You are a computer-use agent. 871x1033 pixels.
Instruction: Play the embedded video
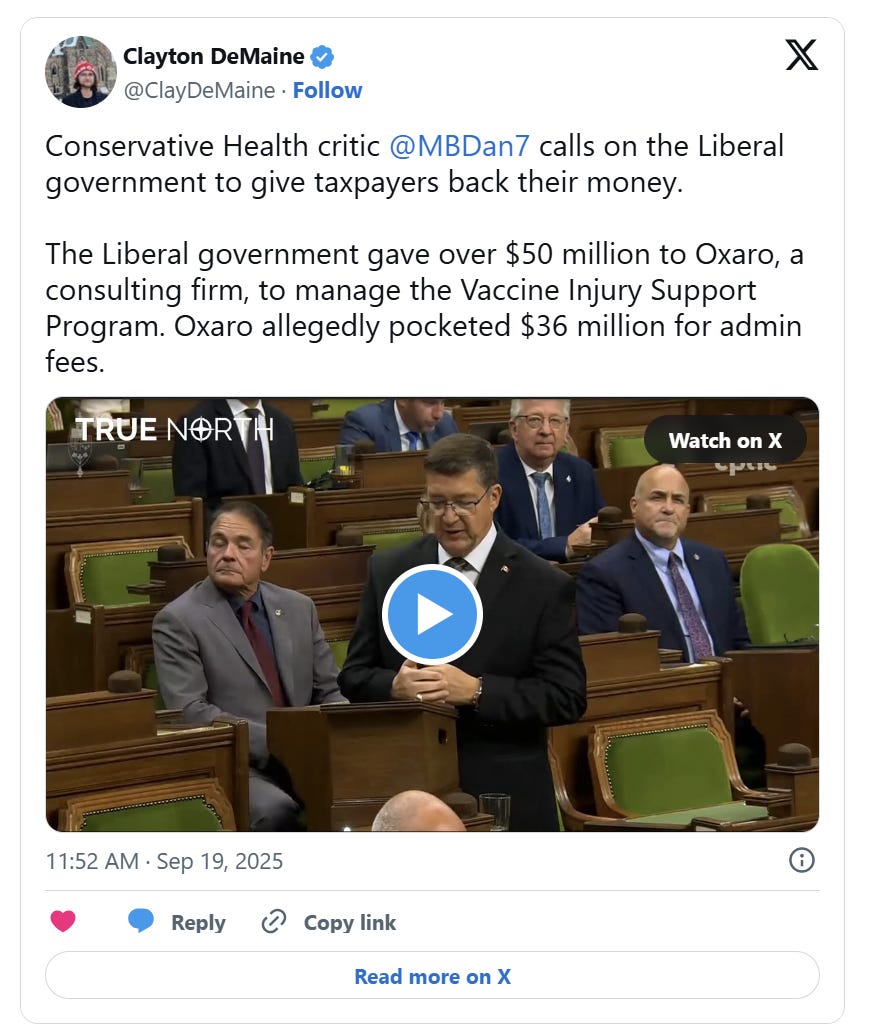coord(432,614)
